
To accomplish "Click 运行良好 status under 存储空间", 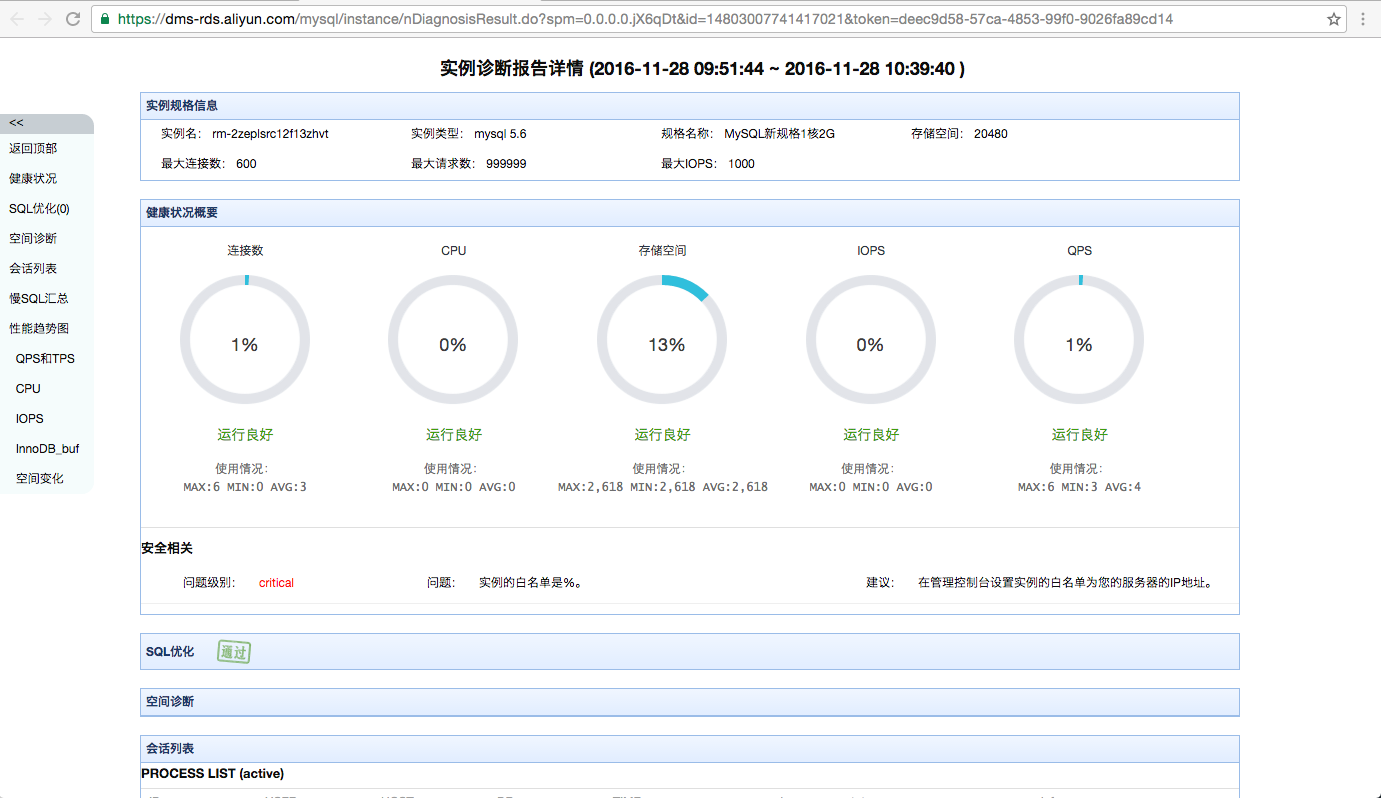I will pos(662,435).
